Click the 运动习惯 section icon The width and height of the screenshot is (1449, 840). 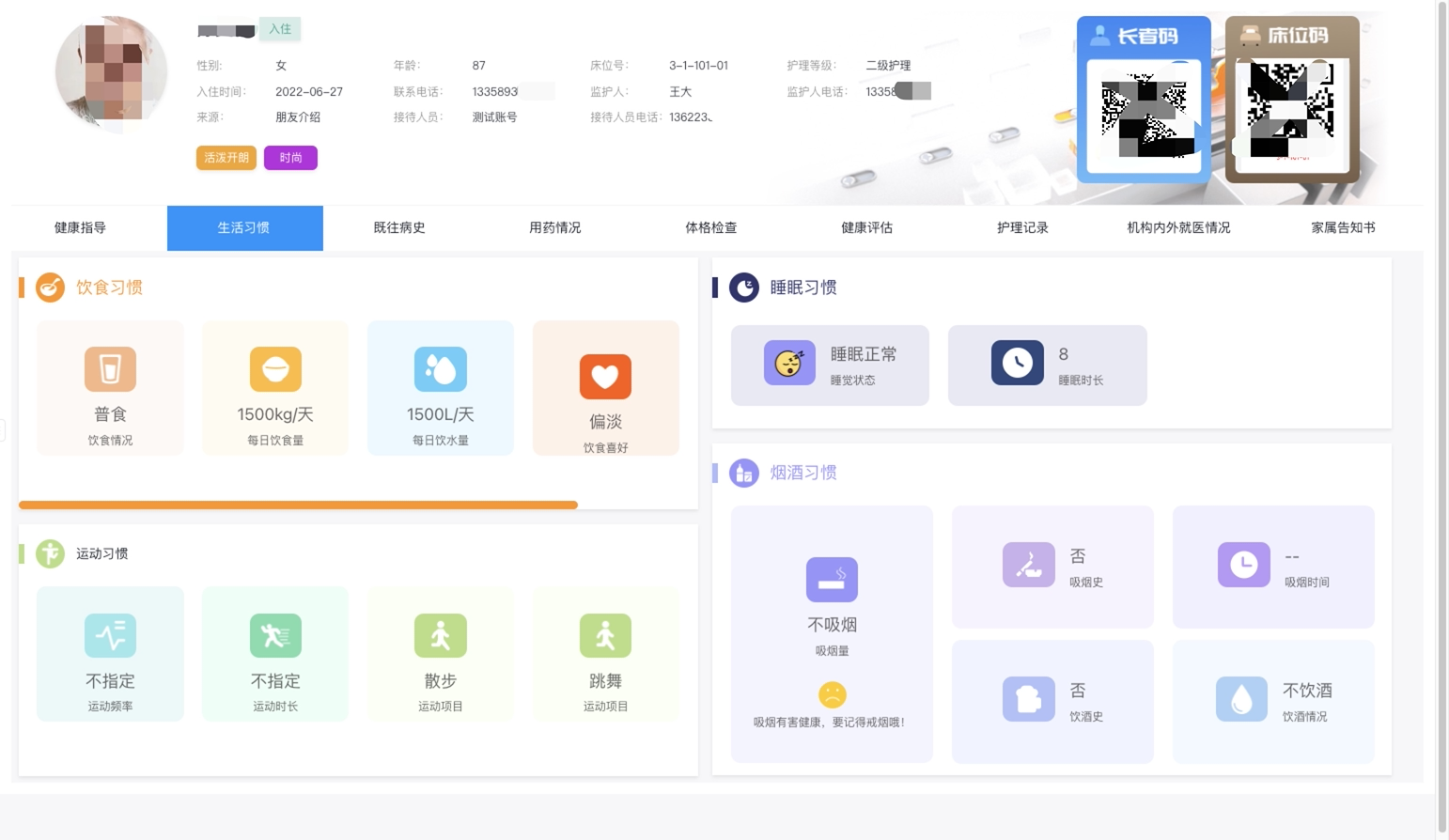(x=50, y=553)
